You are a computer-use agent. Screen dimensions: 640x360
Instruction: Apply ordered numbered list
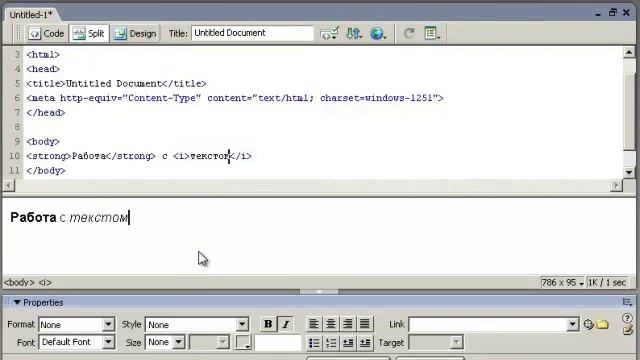point(331,343)
